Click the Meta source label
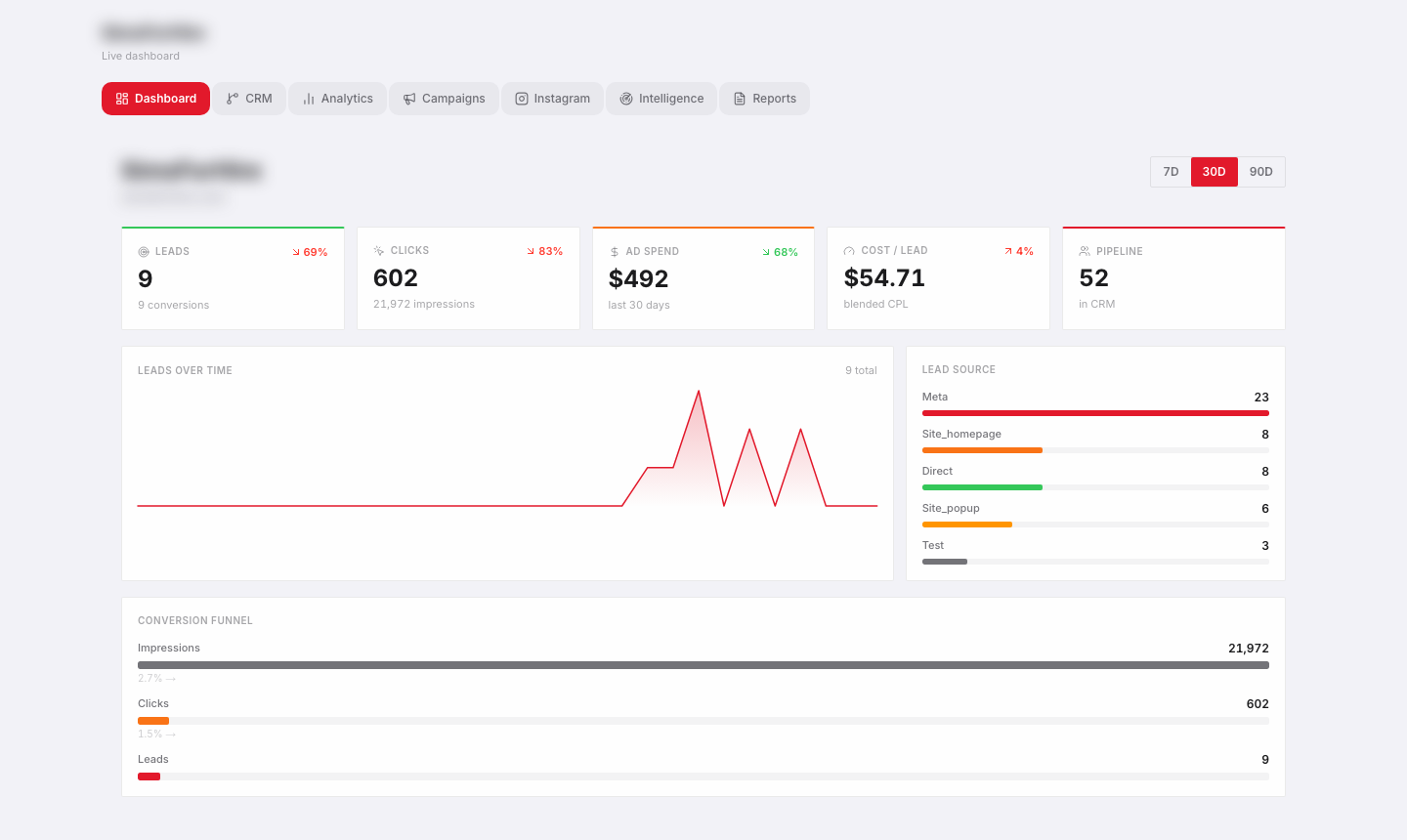Image resolution: width=1407 pixels, height=840 pixels. click(935, 397)
